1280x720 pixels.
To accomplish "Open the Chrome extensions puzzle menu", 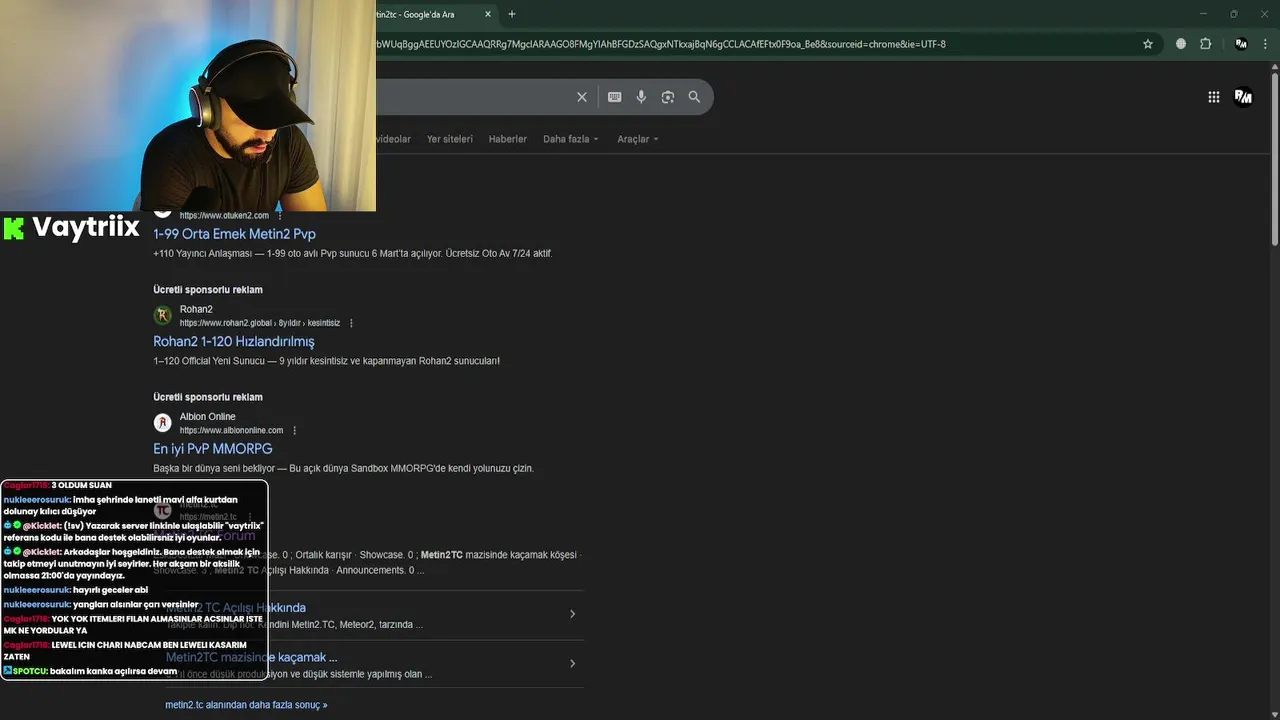I will 1205,44.
